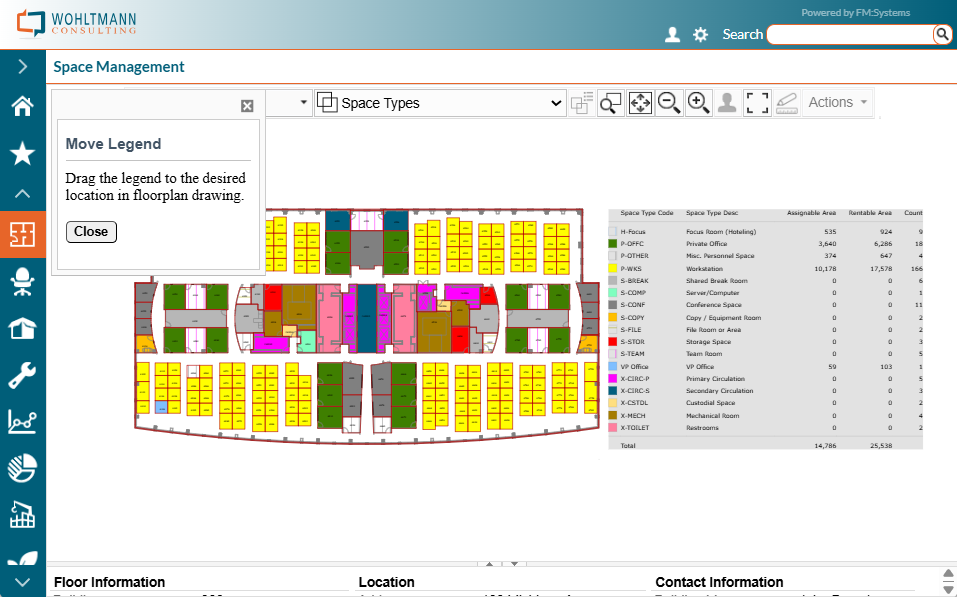Select the pan arrows tool
The width and height of the screenshot is (957, 597).
[640, 102]
